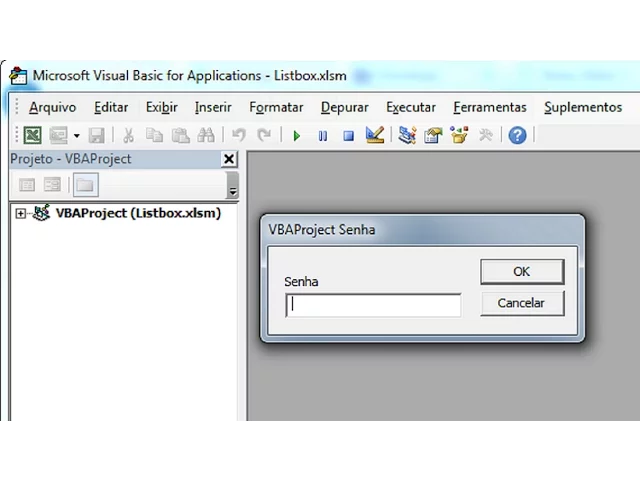Click the Break pause icon

tap(322, 136)
